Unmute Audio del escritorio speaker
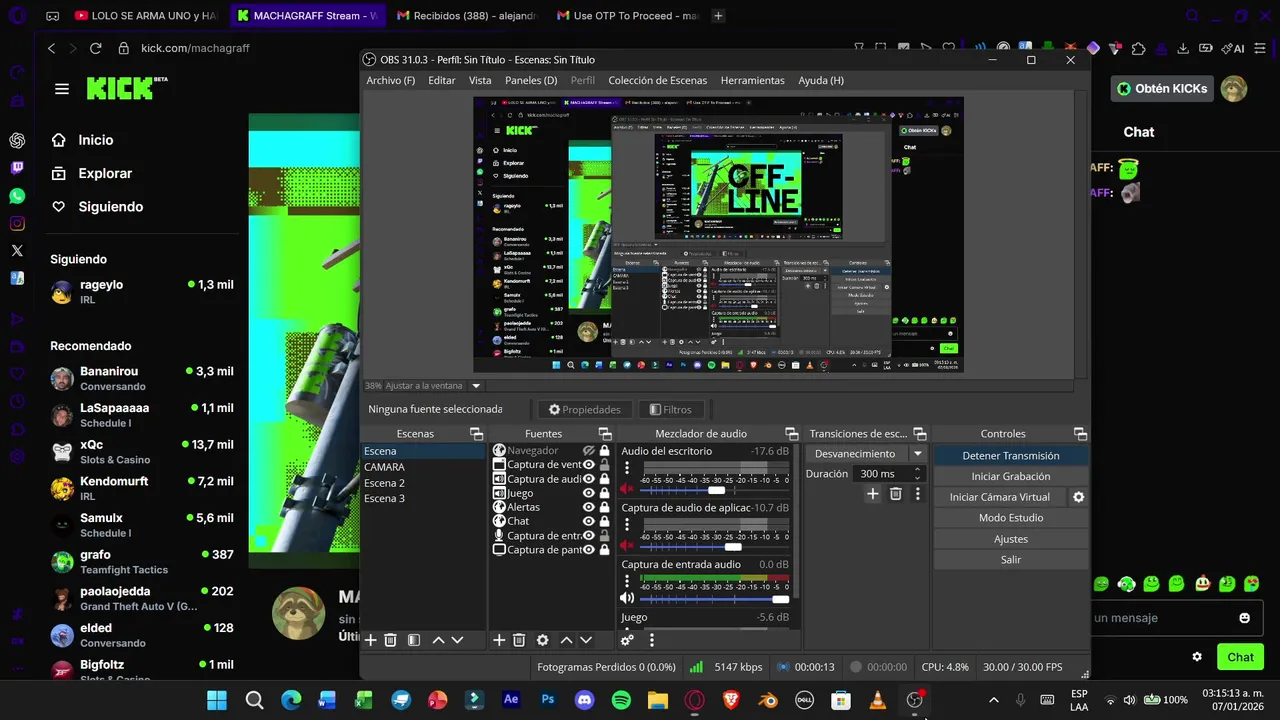The height and width of the screenshot is (720, 1280). (627, 489)
